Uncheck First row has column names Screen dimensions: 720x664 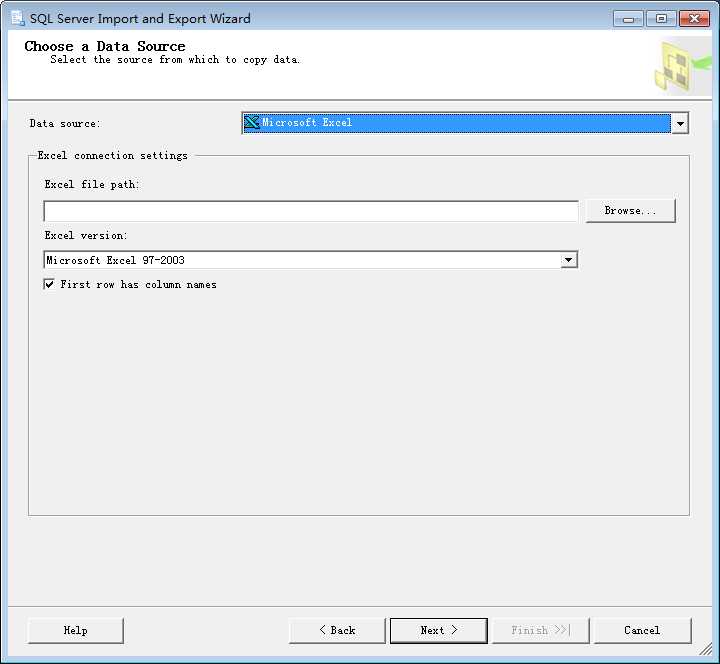point(49,284)
